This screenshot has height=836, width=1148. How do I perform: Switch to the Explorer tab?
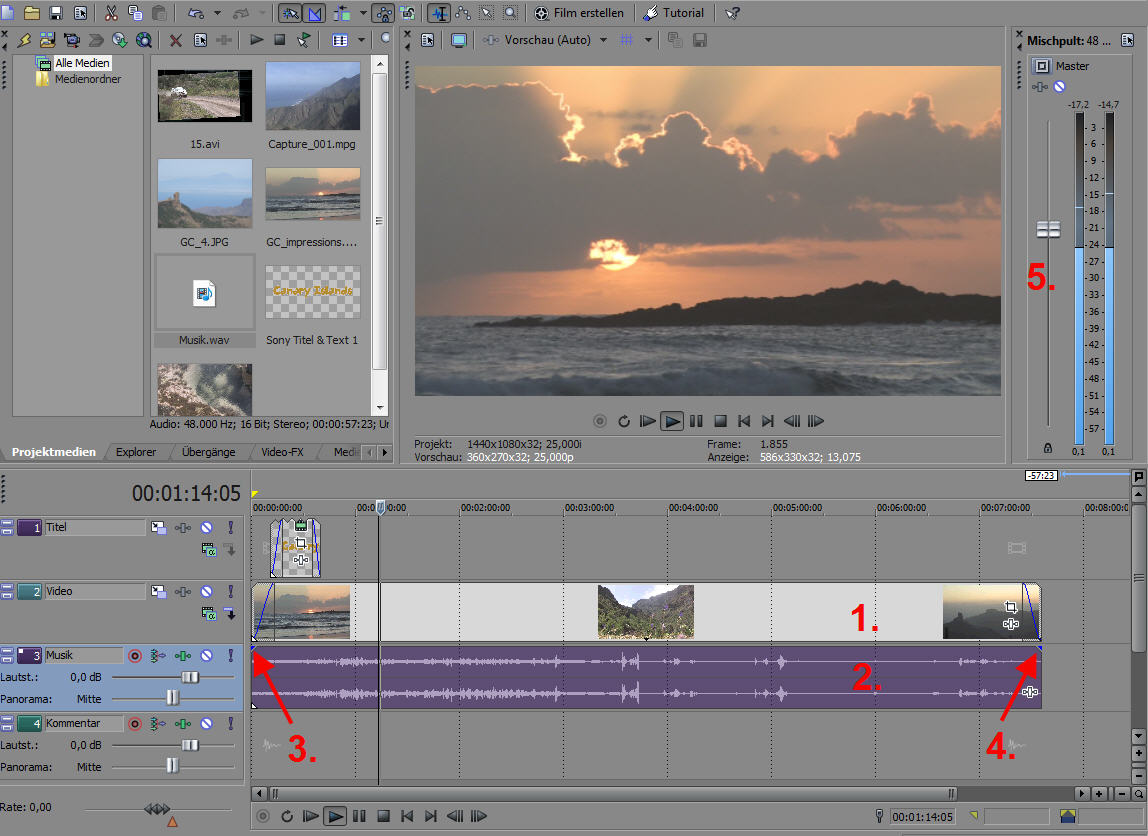135,451
